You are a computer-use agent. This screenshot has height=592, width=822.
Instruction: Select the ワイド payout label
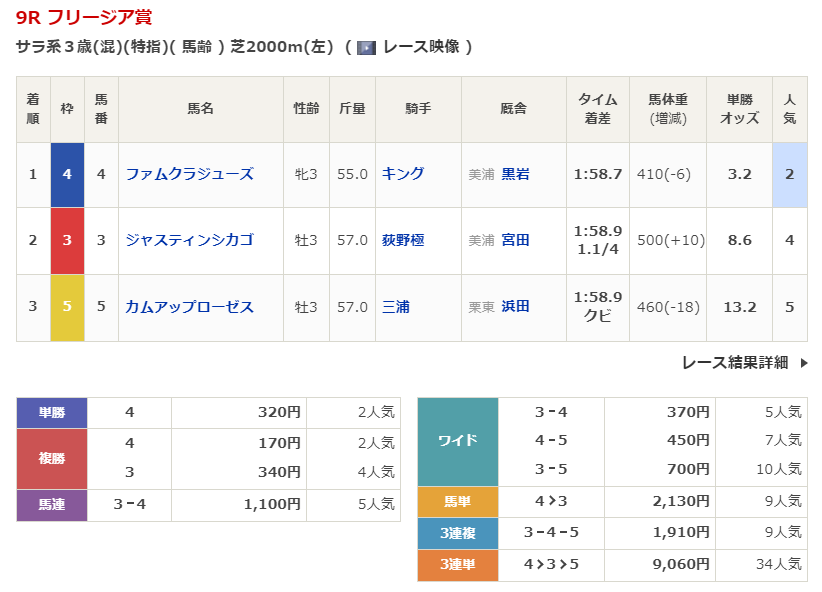coord(457,441)
